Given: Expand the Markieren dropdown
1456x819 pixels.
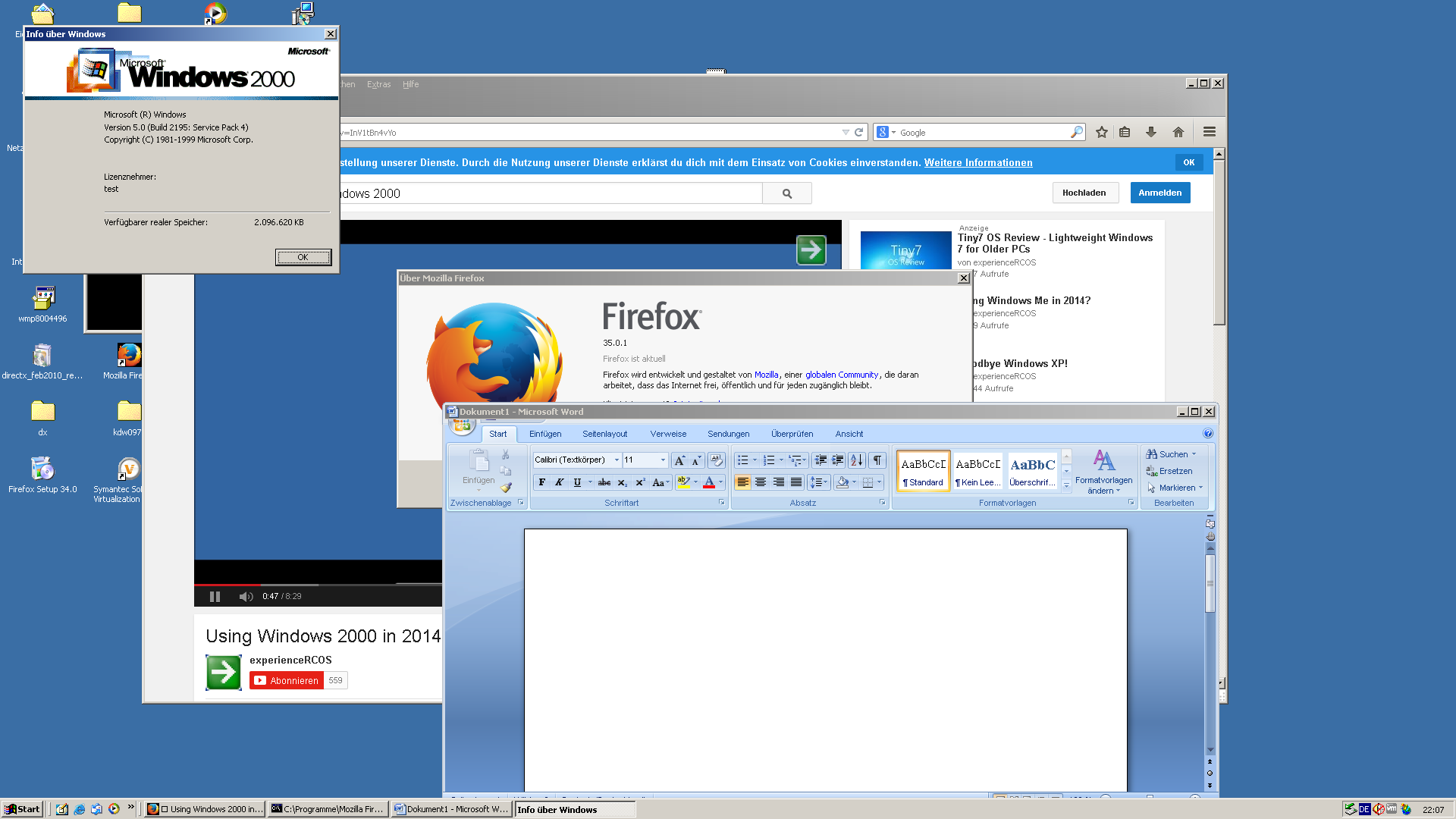Looking at the screenshot, I should point(1200,488).
